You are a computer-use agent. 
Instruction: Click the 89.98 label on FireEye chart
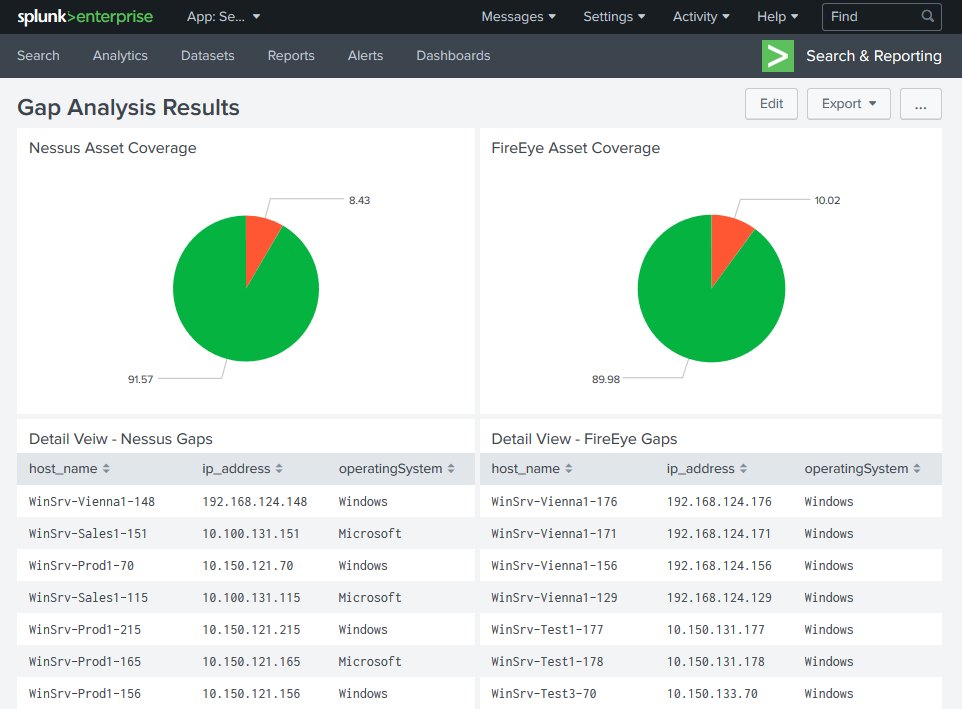point(606,380)
